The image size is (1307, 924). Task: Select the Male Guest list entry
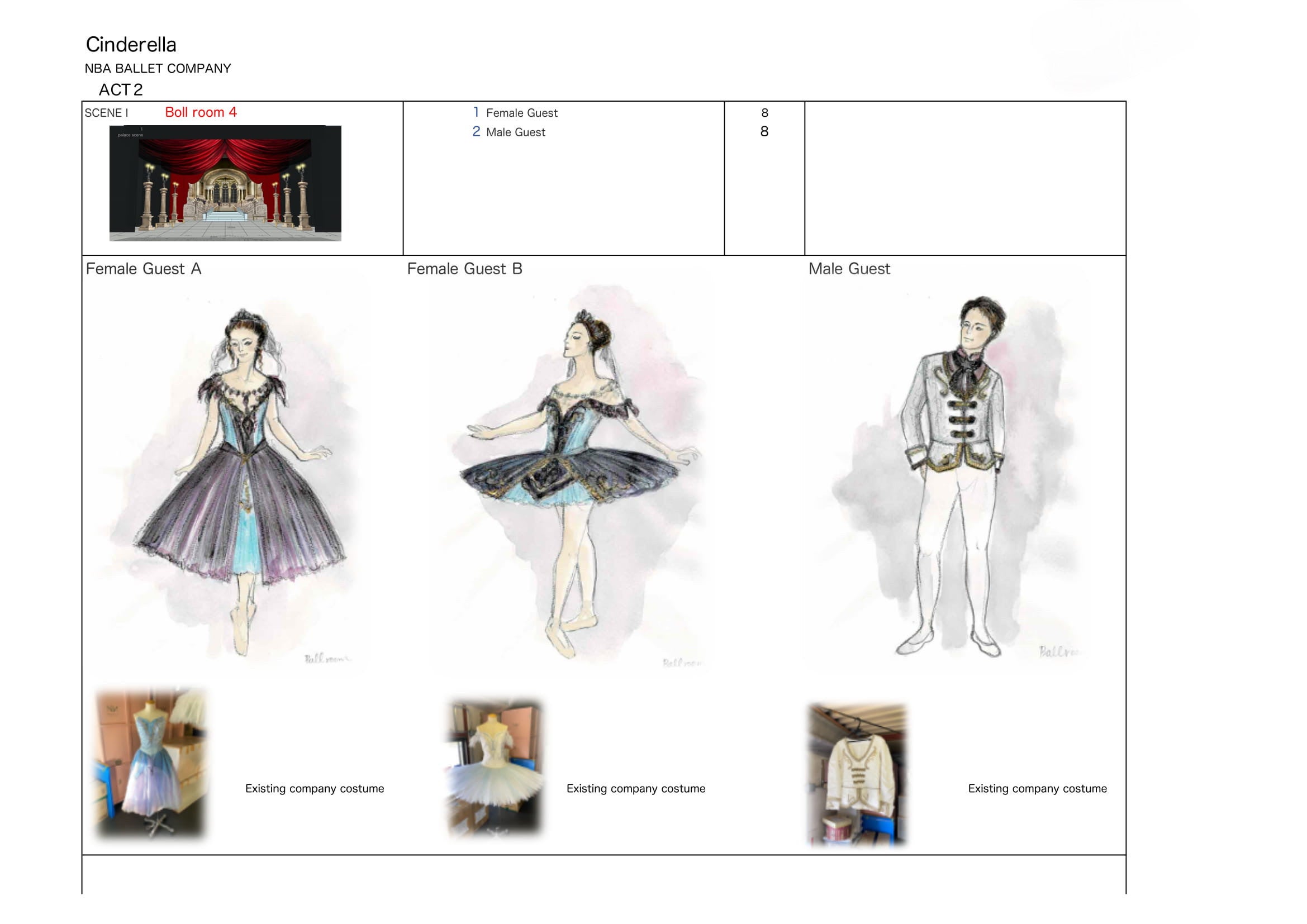click(x=515, y=132)
